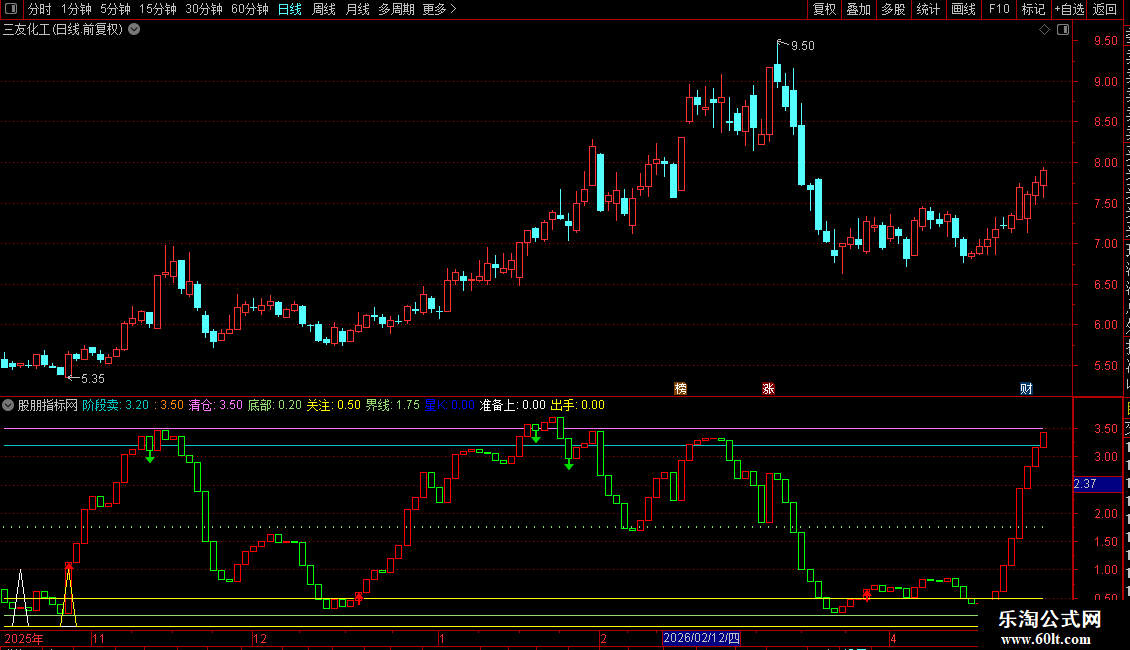
Task: Click the 股朋指标网 indicator name
Action: [x=48, y=405]
